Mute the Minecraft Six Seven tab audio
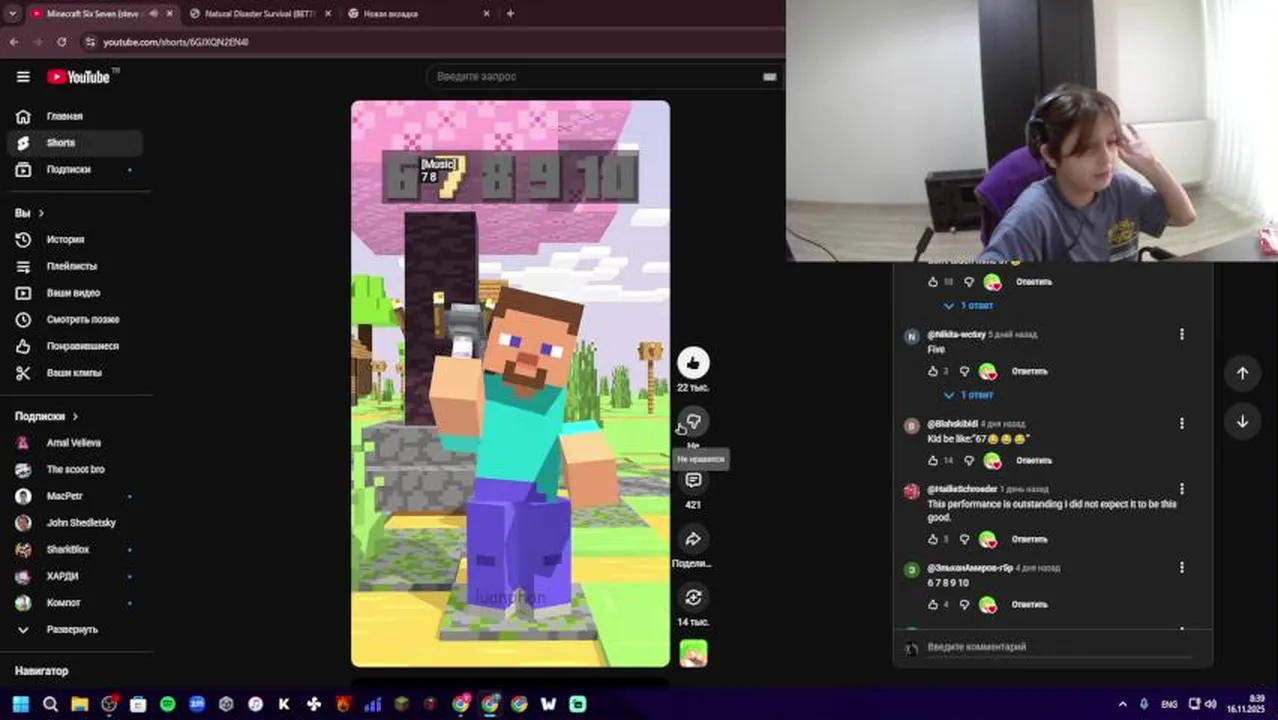 coord(153,14)
